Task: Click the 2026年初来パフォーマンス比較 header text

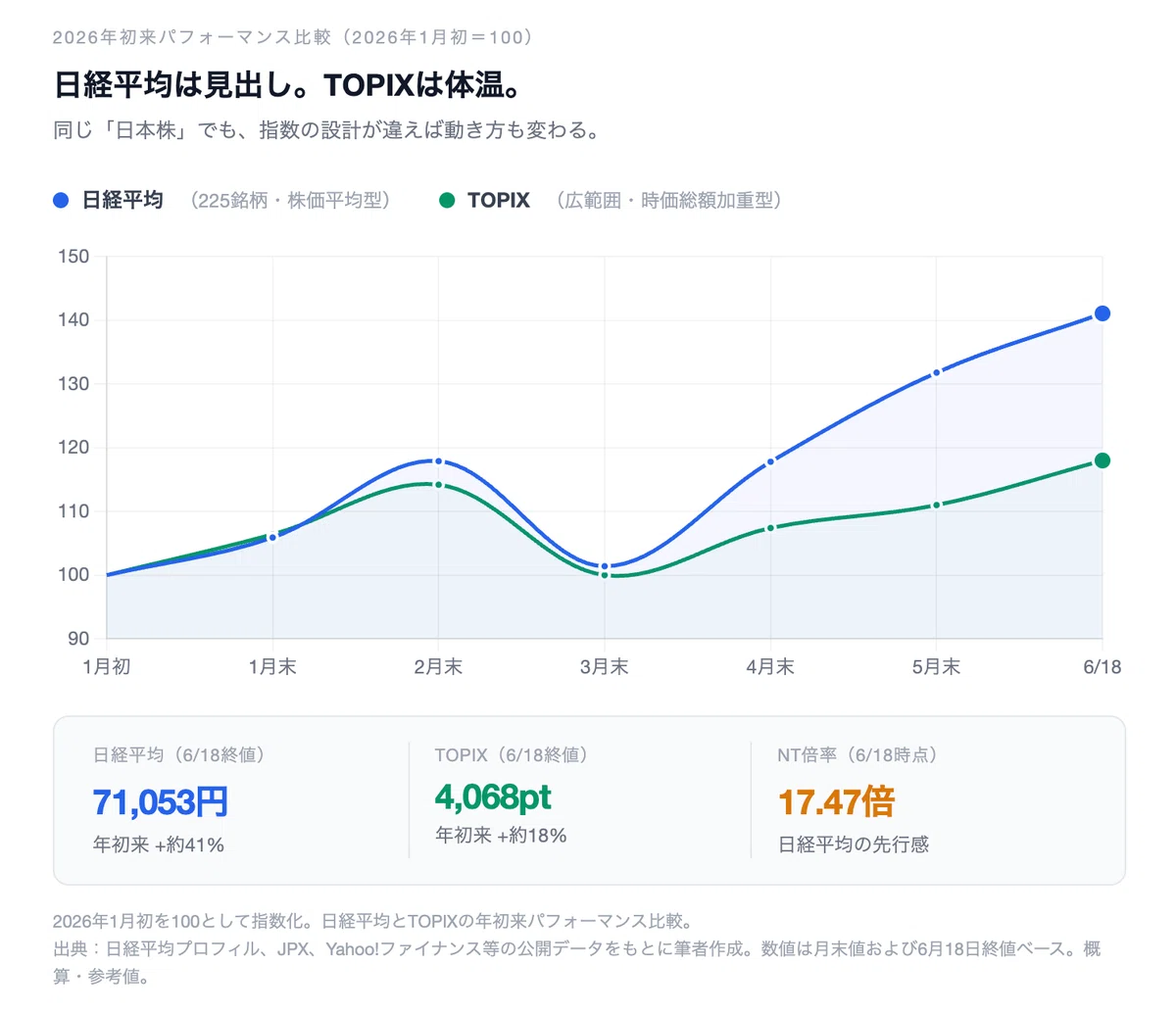Action: [295, 37]
